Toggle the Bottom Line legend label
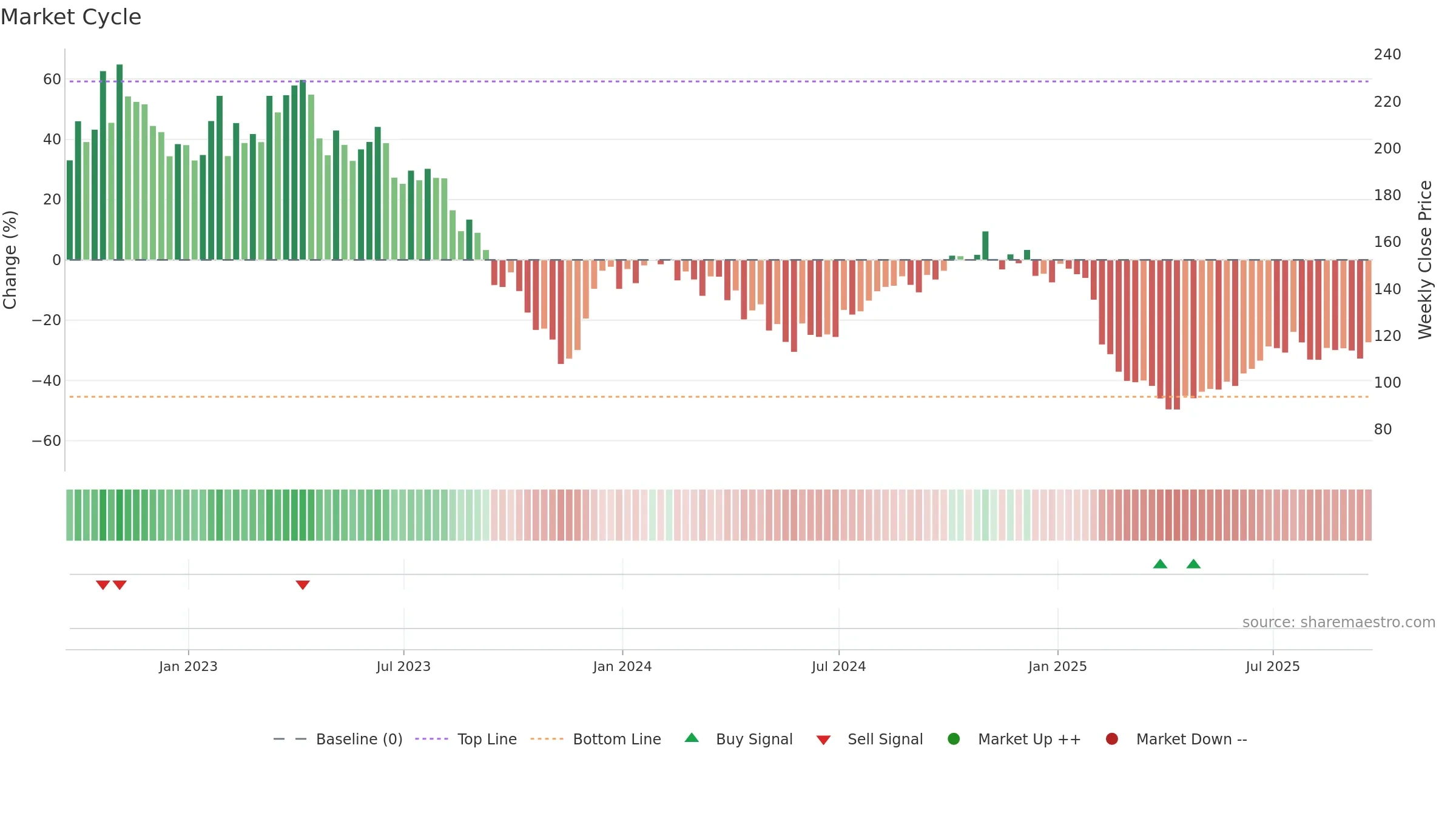This screenshot has width=1456, height=819. tap(617, 740)
